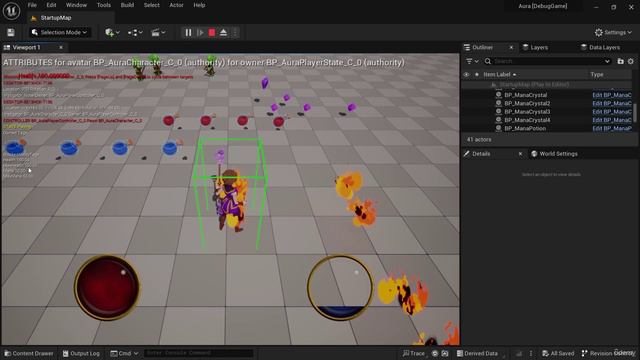Select the Details panel tab
This screenshot has height=360, width=640.
(x=481, y=154)
